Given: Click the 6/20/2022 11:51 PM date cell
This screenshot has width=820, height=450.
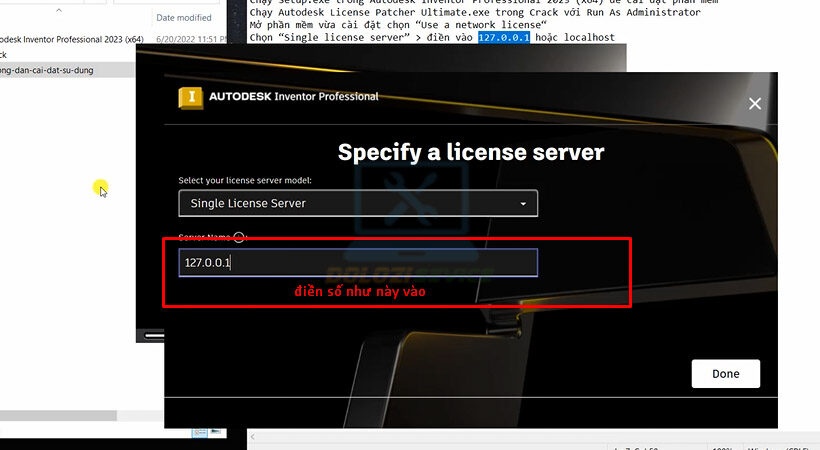Looking at the screenshot, I should tap(191, 39).
